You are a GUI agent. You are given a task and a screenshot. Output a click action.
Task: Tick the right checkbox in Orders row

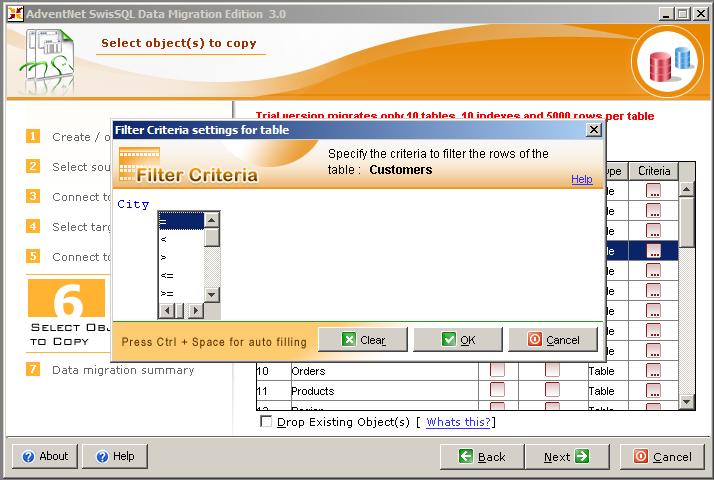(x=552, y=370)
